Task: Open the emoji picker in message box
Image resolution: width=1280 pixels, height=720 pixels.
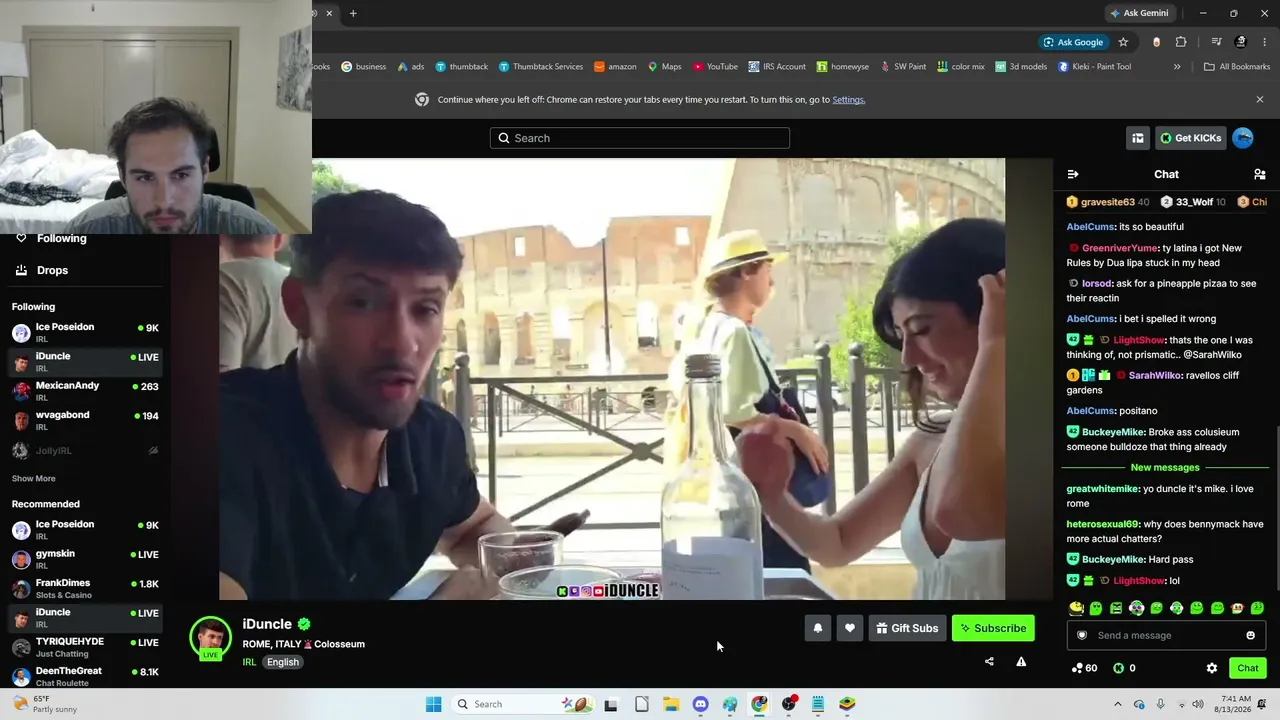Action: coord(1250,635)
